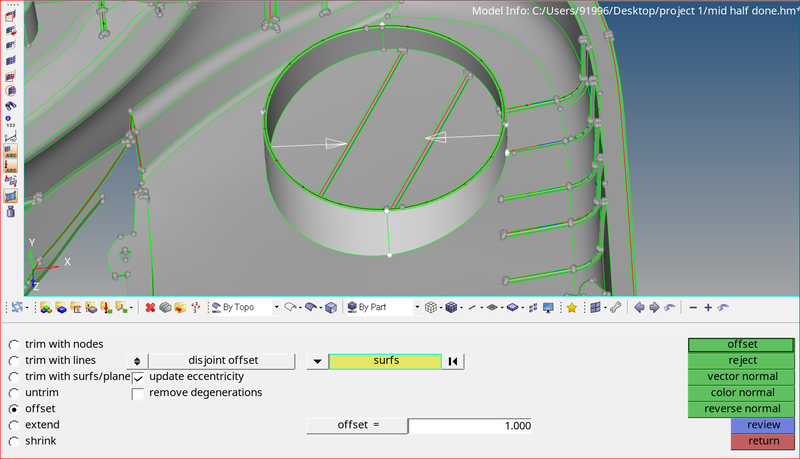Click the monitor display icon
800x459 pixels.
[548, 308]
